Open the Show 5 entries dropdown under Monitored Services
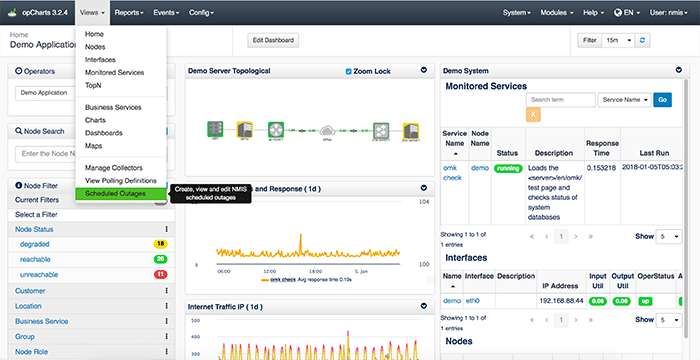This screenshot has width=700, height=360. (x=669, y=236)
